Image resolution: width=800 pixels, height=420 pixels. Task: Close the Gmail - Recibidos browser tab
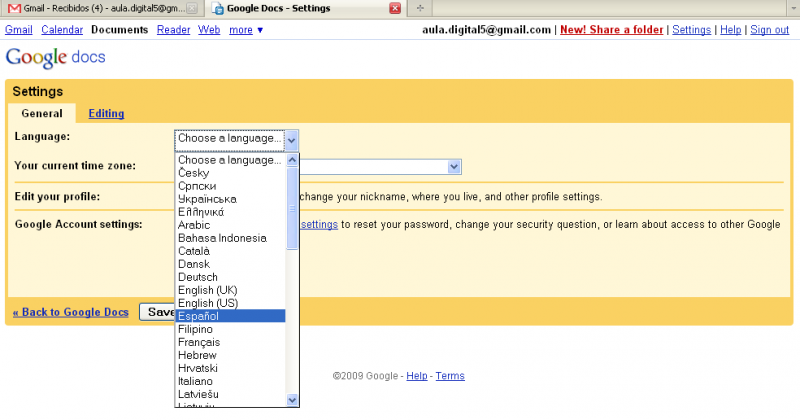(x=192, y=8)
